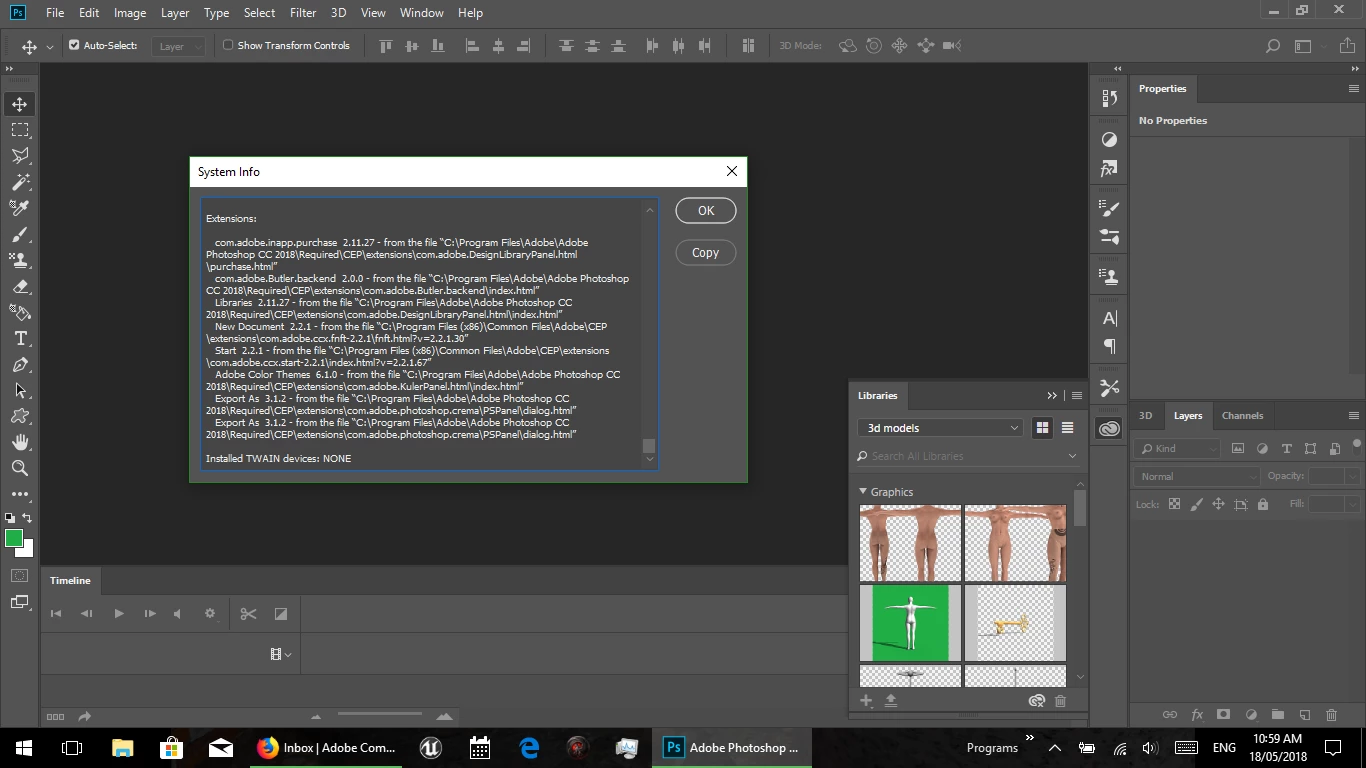Open the Timeline frame options dropdown
The width and height of the screenshot is (1366, 768).
(x=281, y=654)
